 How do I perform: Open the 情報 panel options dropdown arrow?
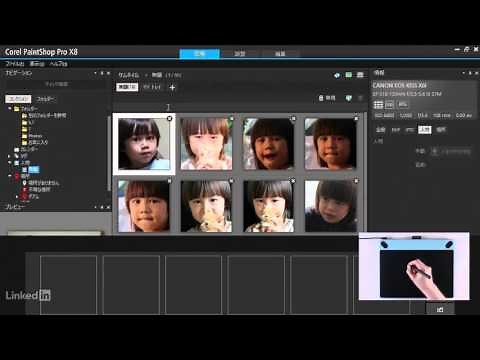464,73
